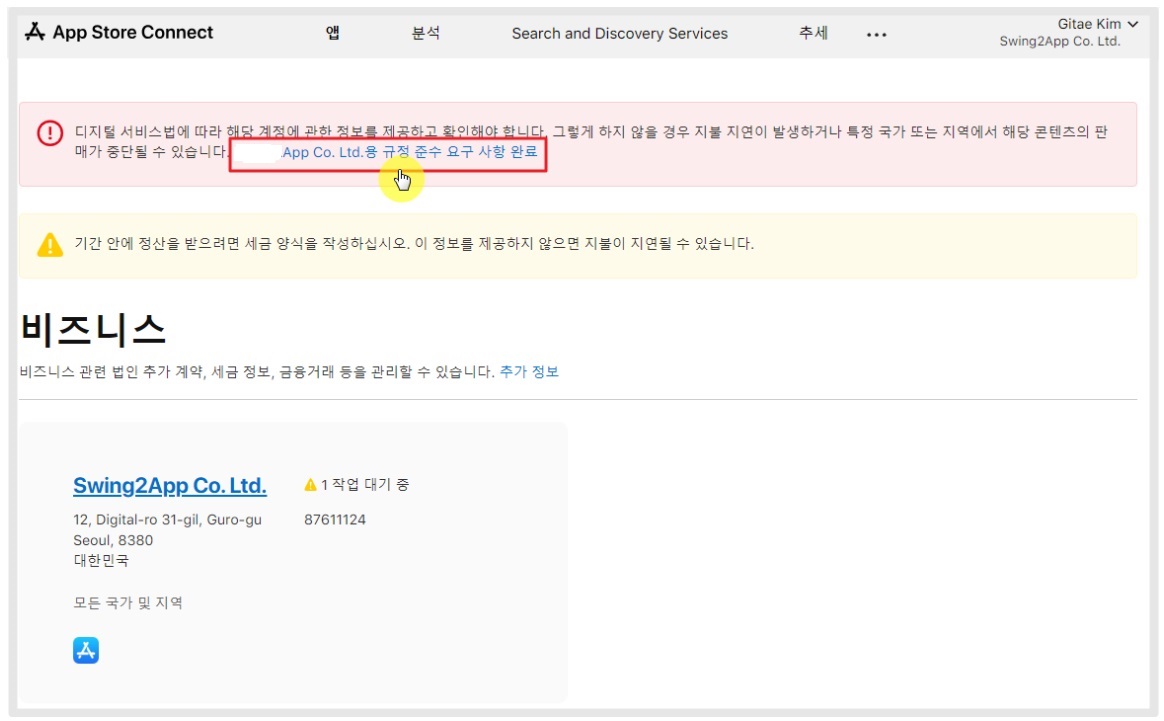Click the yellow tax warning icon
Screen dimensions: 1164x721
(x=50, y=244)
